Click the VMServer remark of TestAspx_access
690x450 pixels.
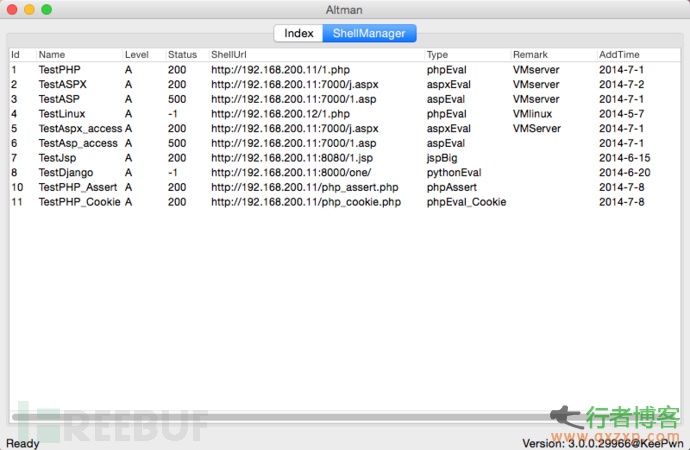[536, 128]
